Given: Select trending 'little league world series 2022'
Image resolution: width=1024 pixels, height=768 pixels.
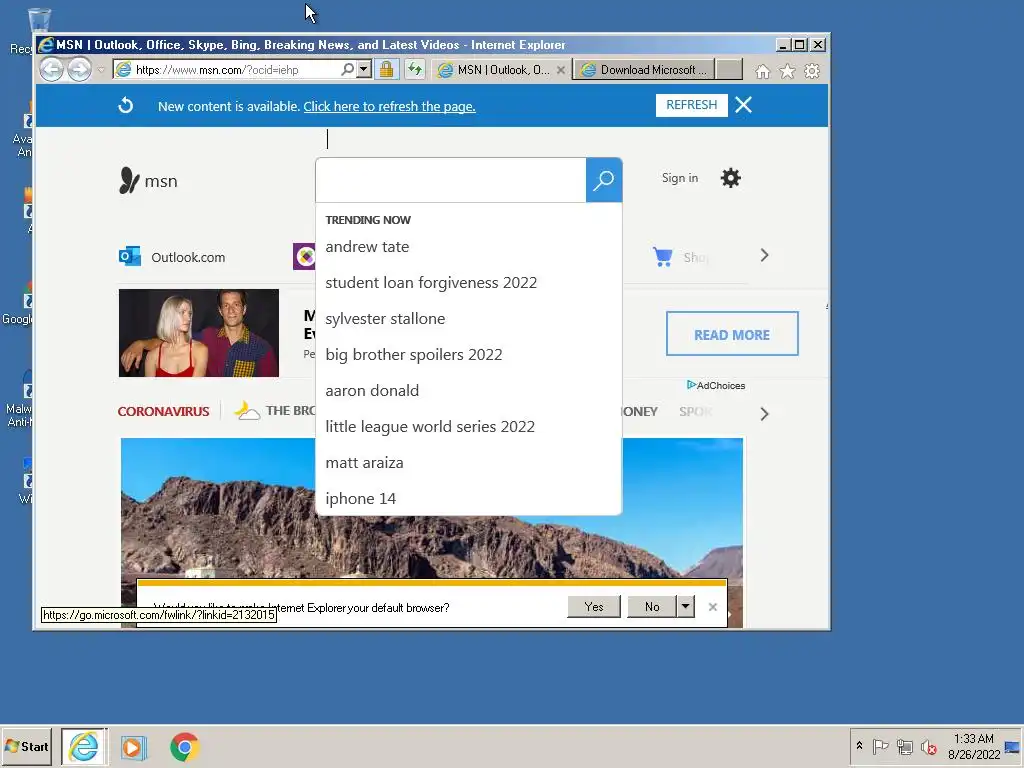Looking at the screenshot, I should pyautogui.click(x=430, y=426).
